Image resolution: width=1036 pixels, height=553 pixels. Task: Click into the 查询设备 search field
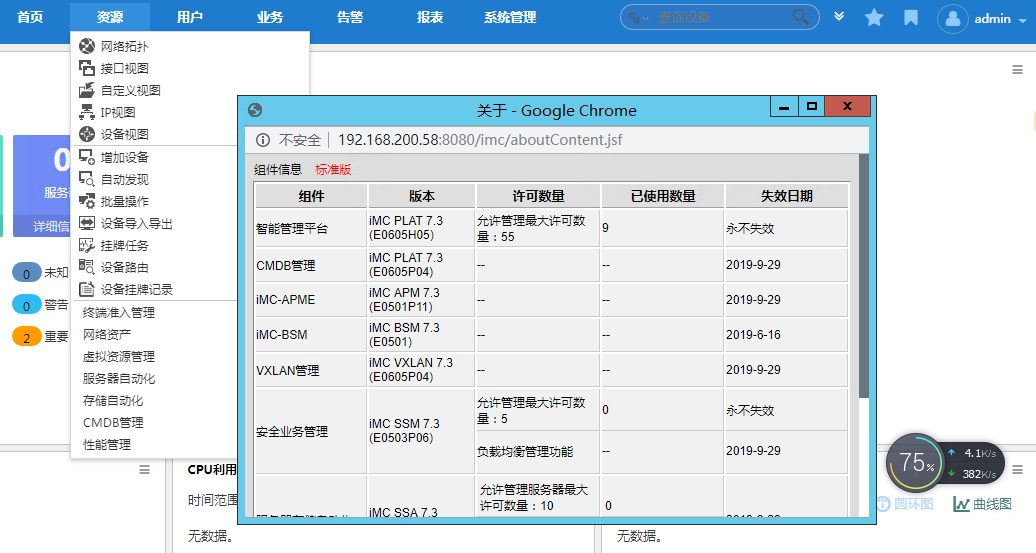(720, 18)
